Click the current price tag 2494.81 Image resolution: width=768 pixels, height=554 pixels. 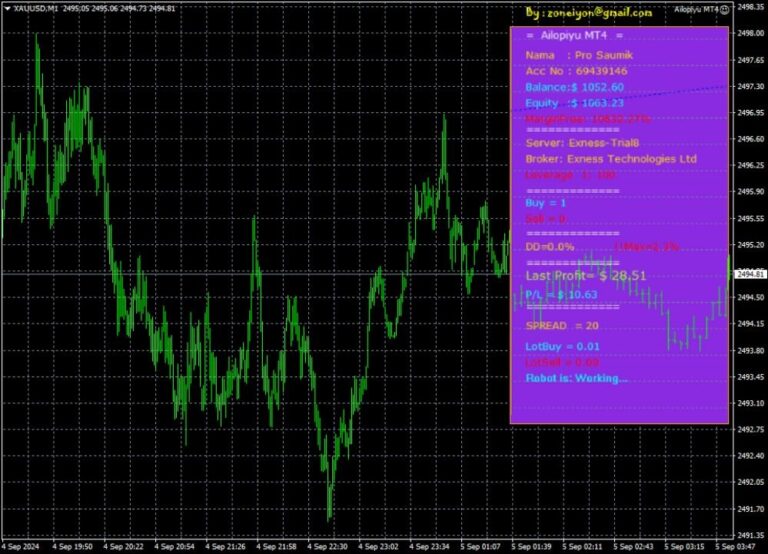[750, 273]
